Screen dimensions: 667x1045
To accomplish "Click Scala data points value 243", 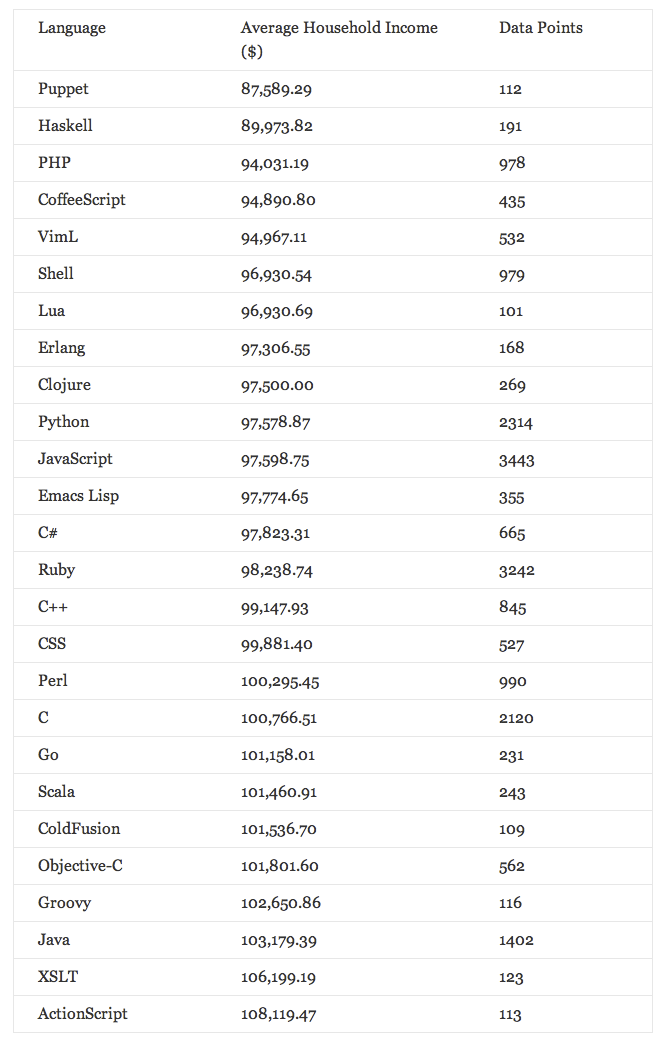I will tap(512, 792).
